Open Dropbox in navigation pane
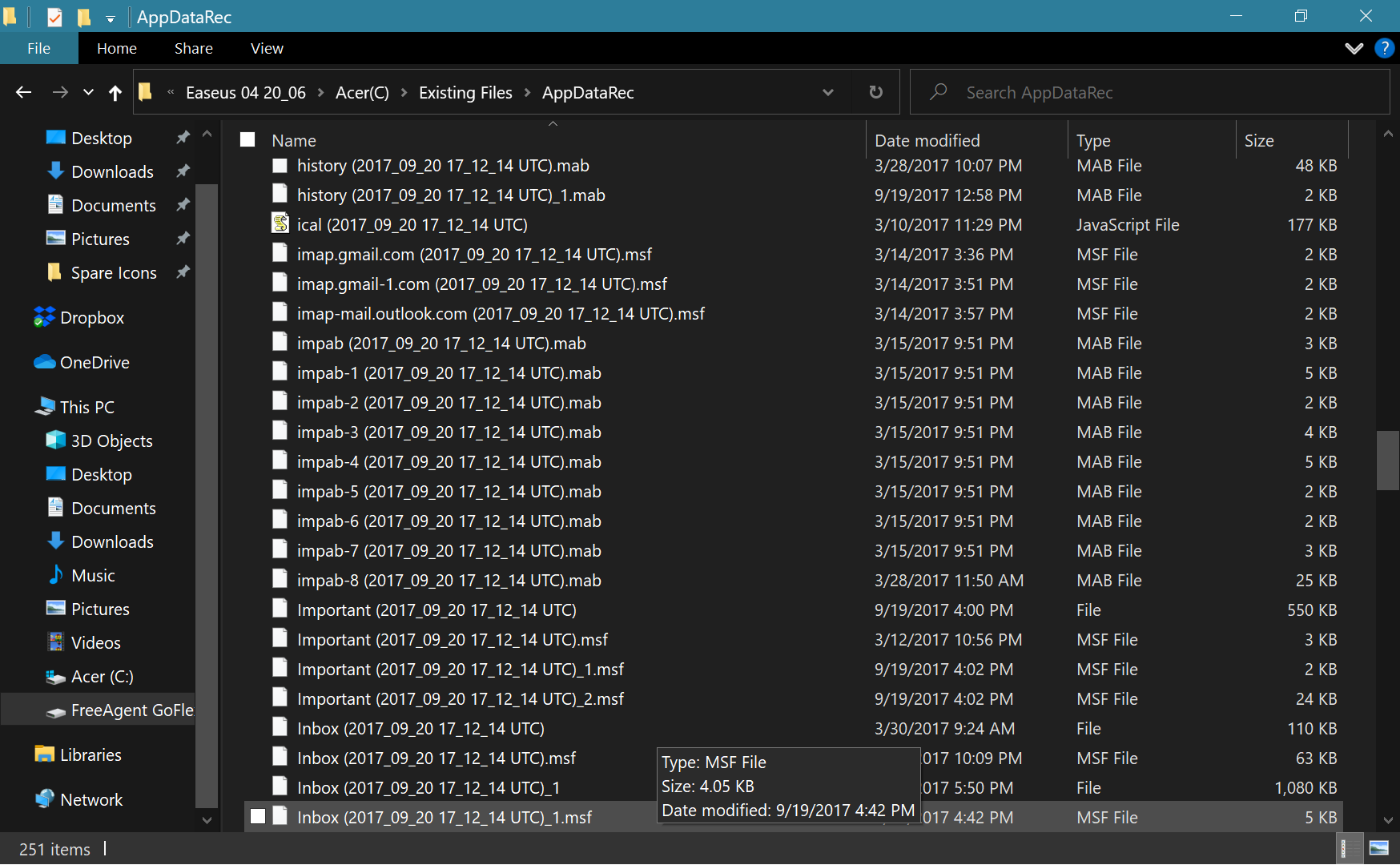Screen dimensions: 1400x865 tap(91, 318)
